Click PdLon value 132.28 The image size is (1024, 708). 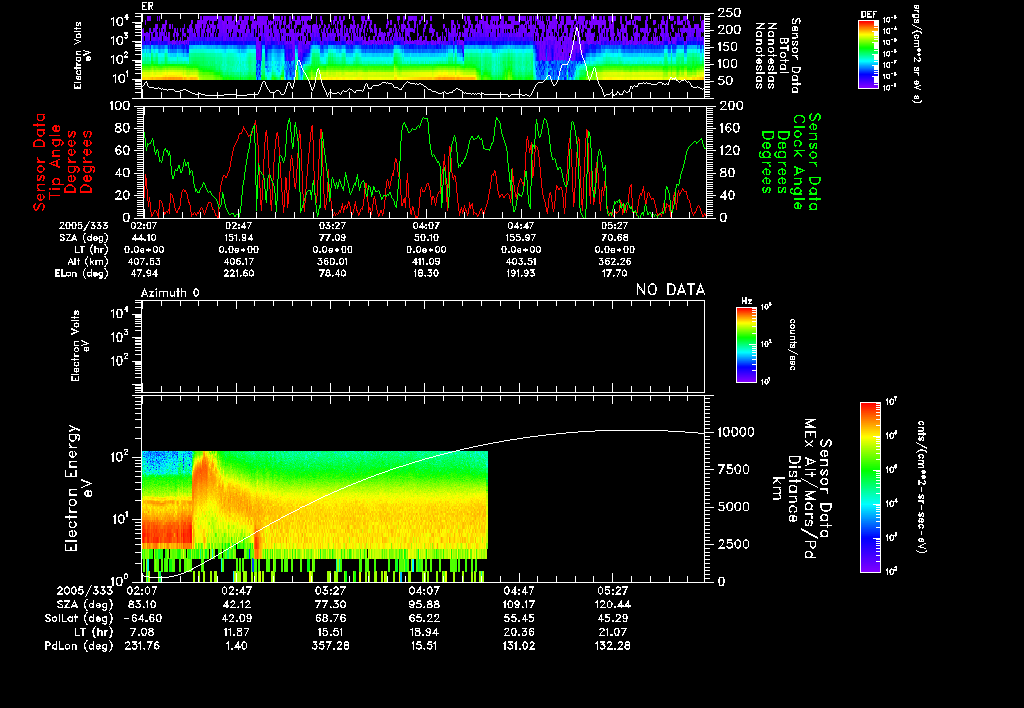coord(613,645)
